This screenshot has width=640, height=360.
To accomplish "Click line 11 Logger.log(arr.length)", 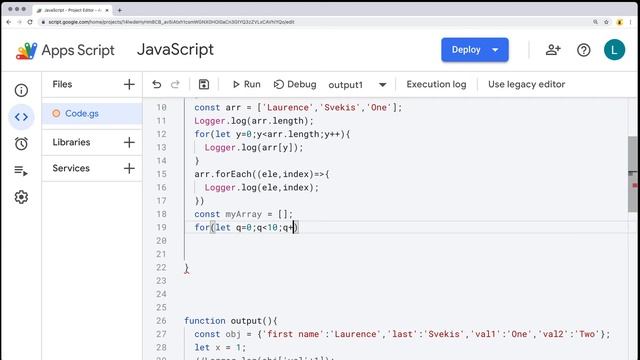I will tap(254, 121).
